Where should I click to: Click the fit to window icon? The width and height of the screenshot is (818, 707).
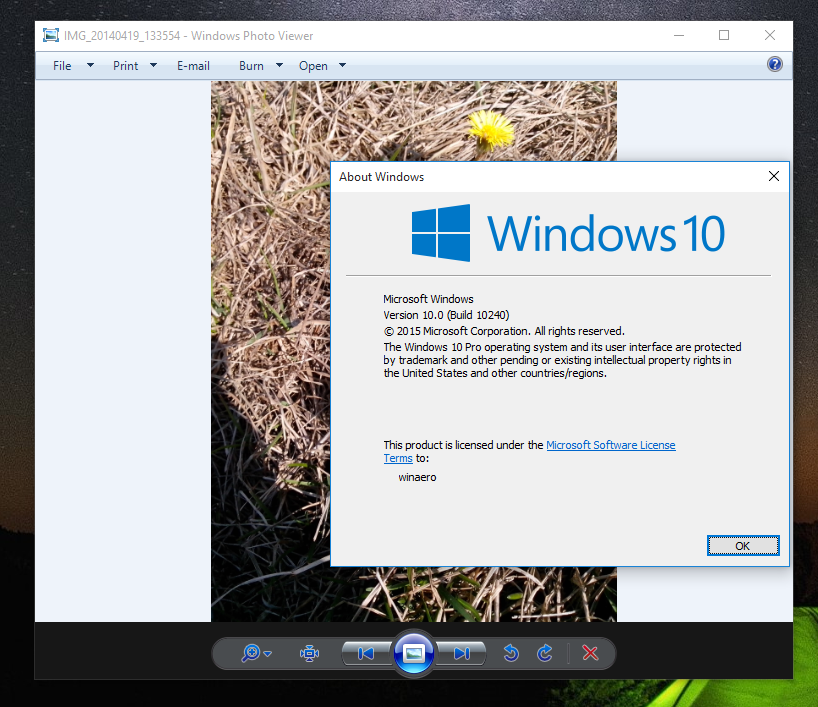coord(309,653)
